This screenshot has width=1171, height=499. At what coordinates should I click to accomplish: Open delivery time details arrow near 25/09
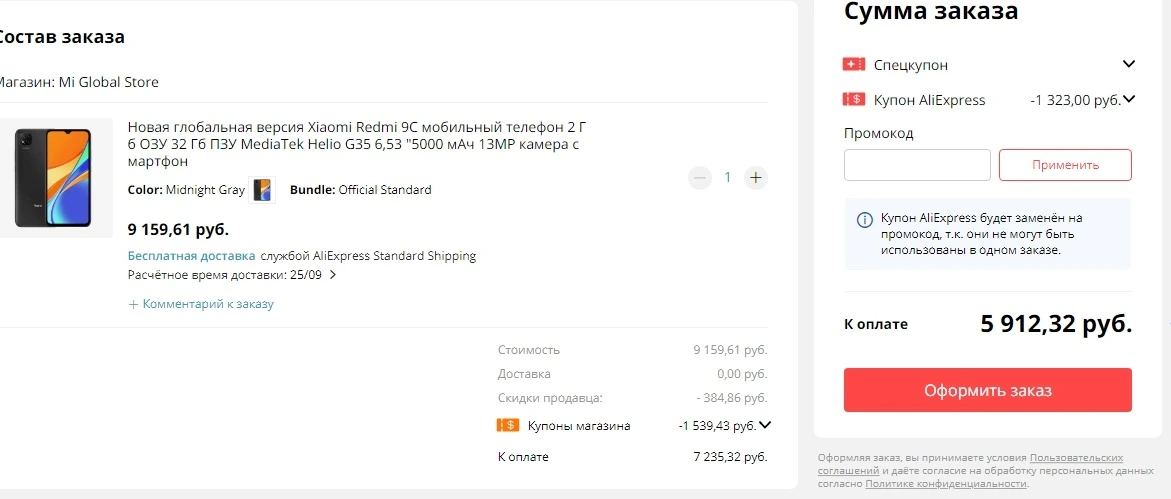[x=332, y=275]
